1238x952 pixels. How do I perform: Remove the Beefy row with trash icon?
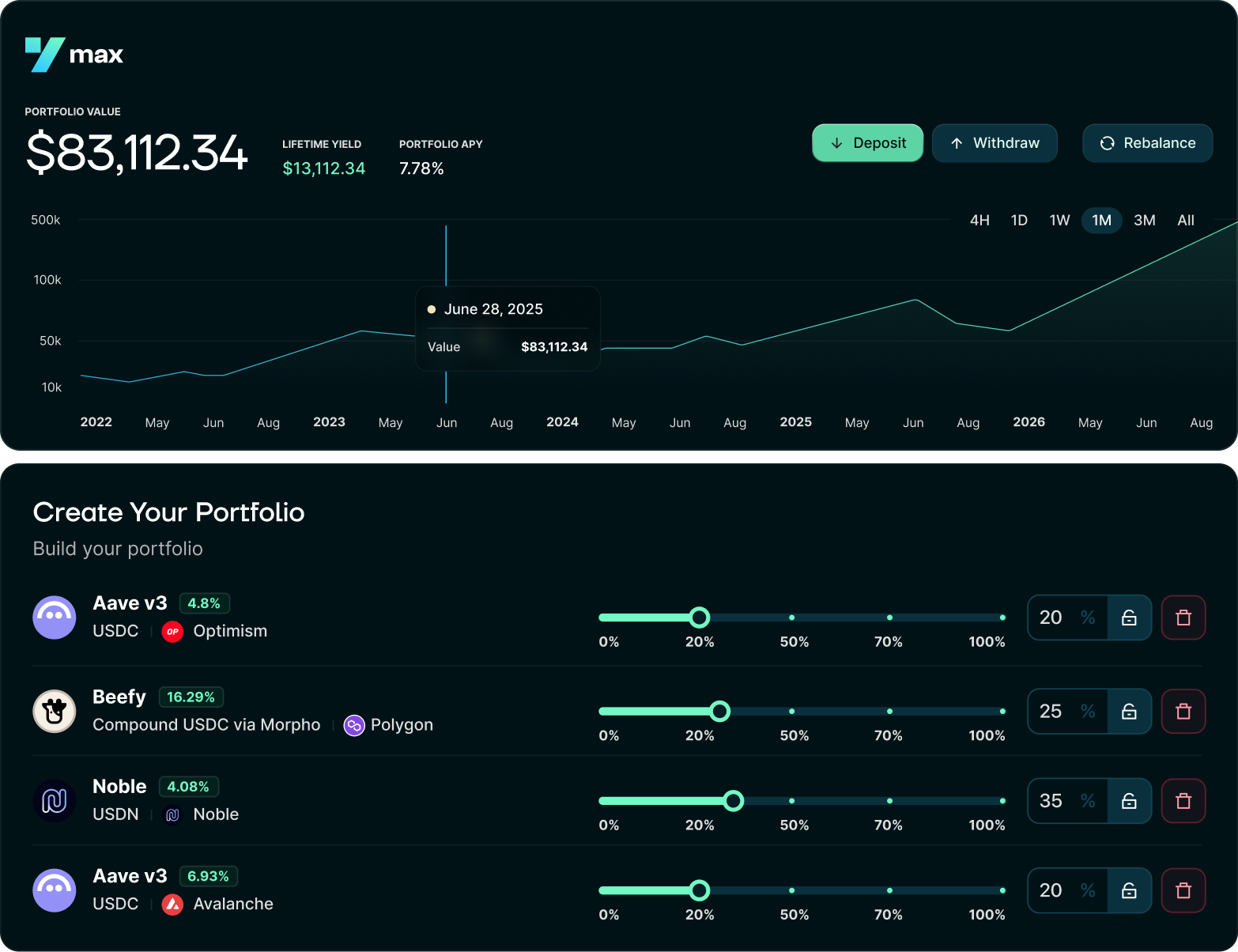1183,712
